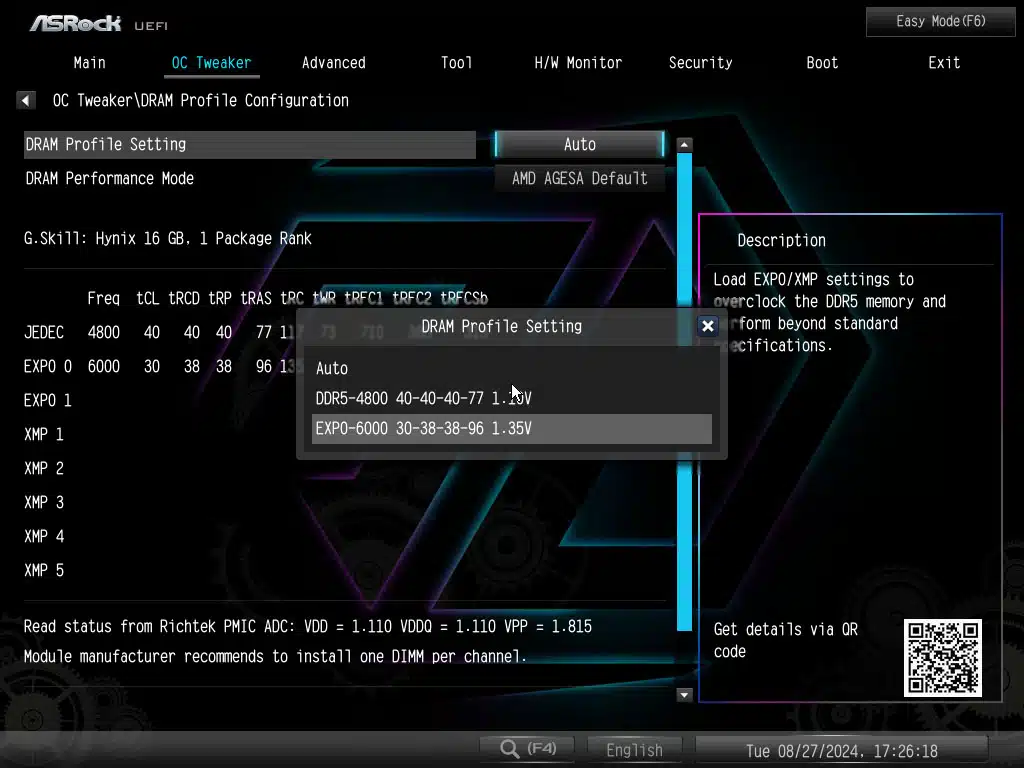The height and width of the screenshot is (768, 1024).
Task: Click the back arrow beside OC Tweaker breadcrumb
Action: click(x=26, y=100)
